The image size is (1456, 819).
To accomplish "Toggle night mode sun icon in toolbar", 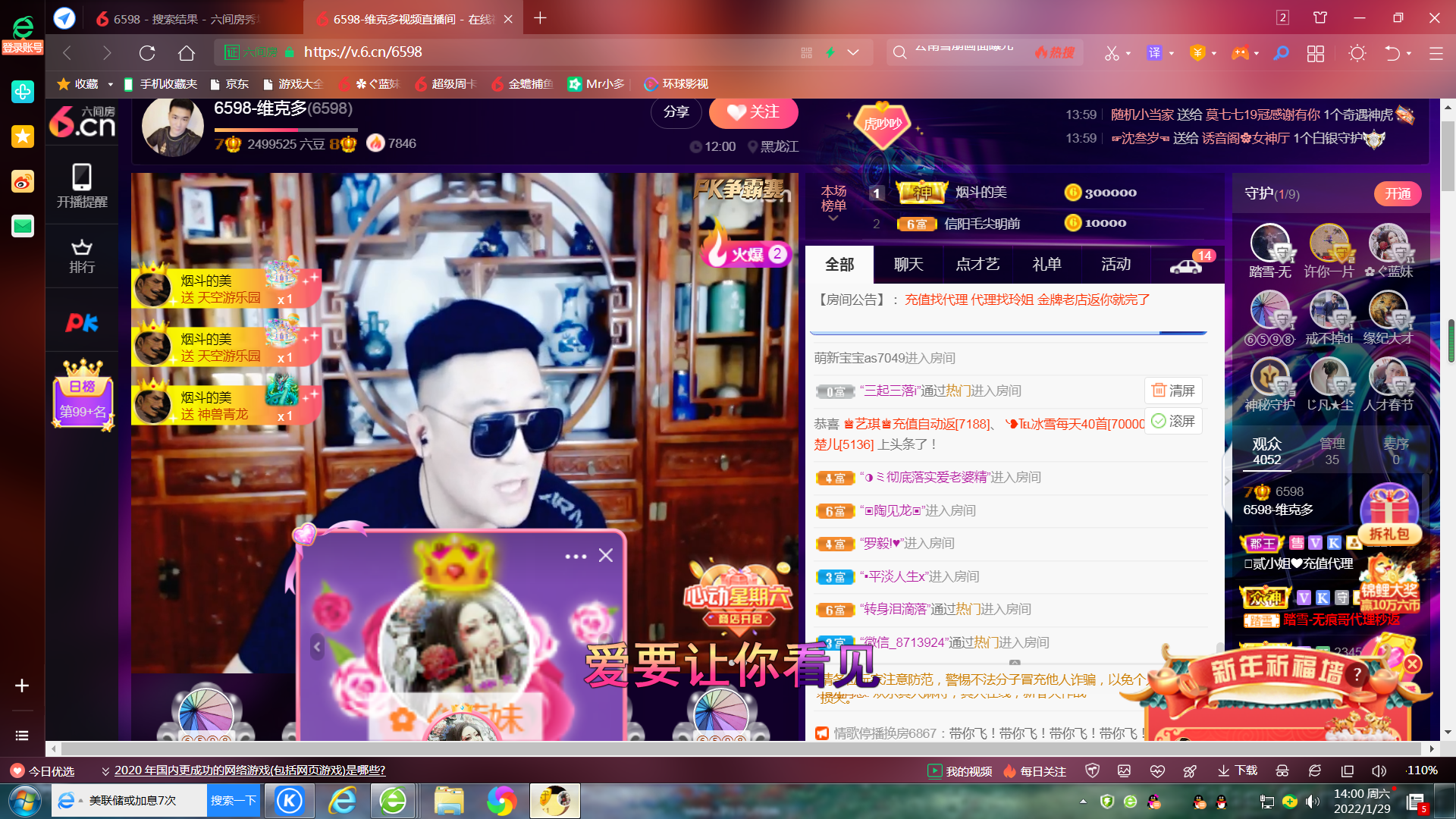I will (x=1357, y=53).
